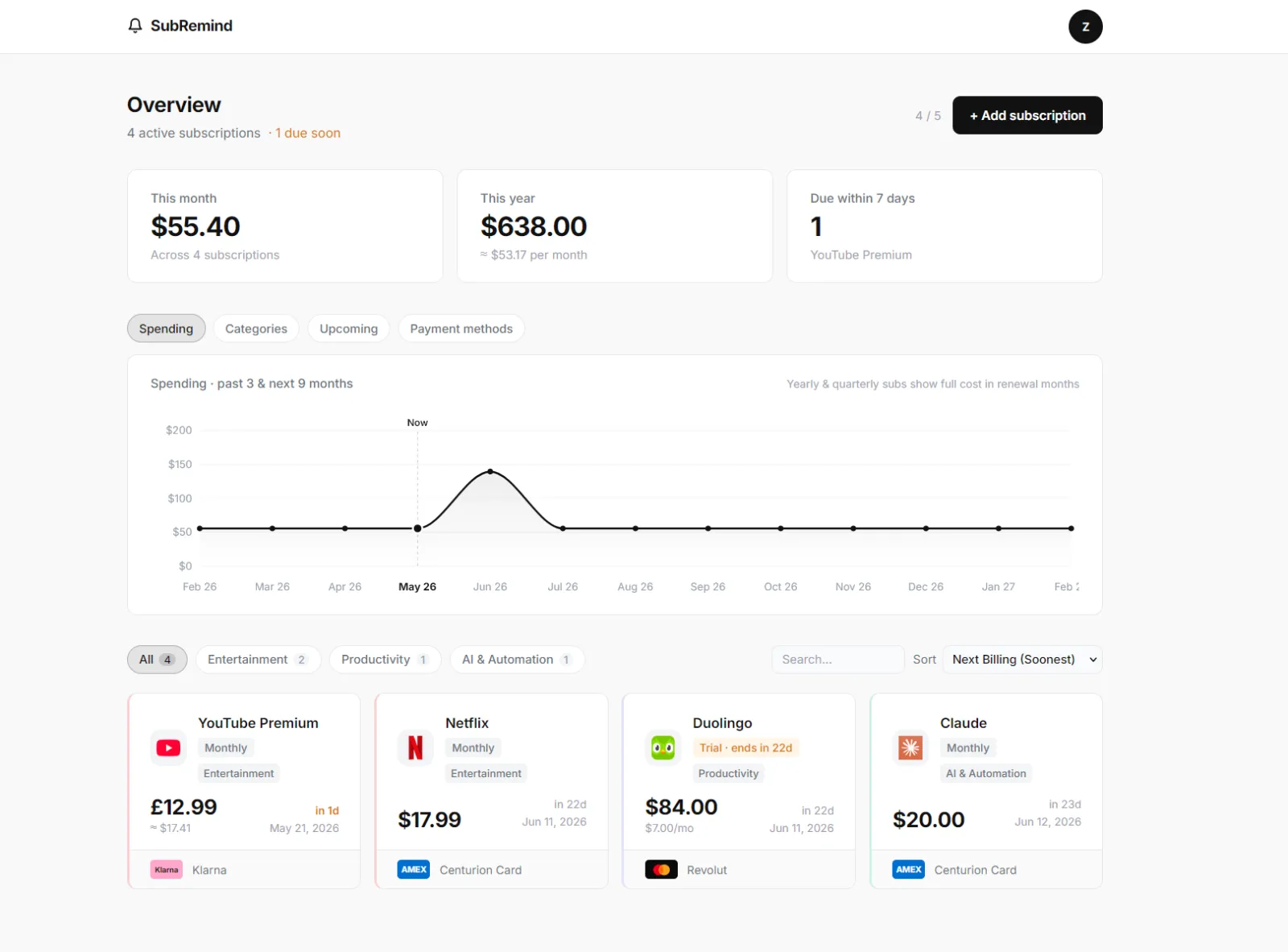Click the "Revolut" payment method label
Screen dimensions: 1288x952
coord(707,870)
